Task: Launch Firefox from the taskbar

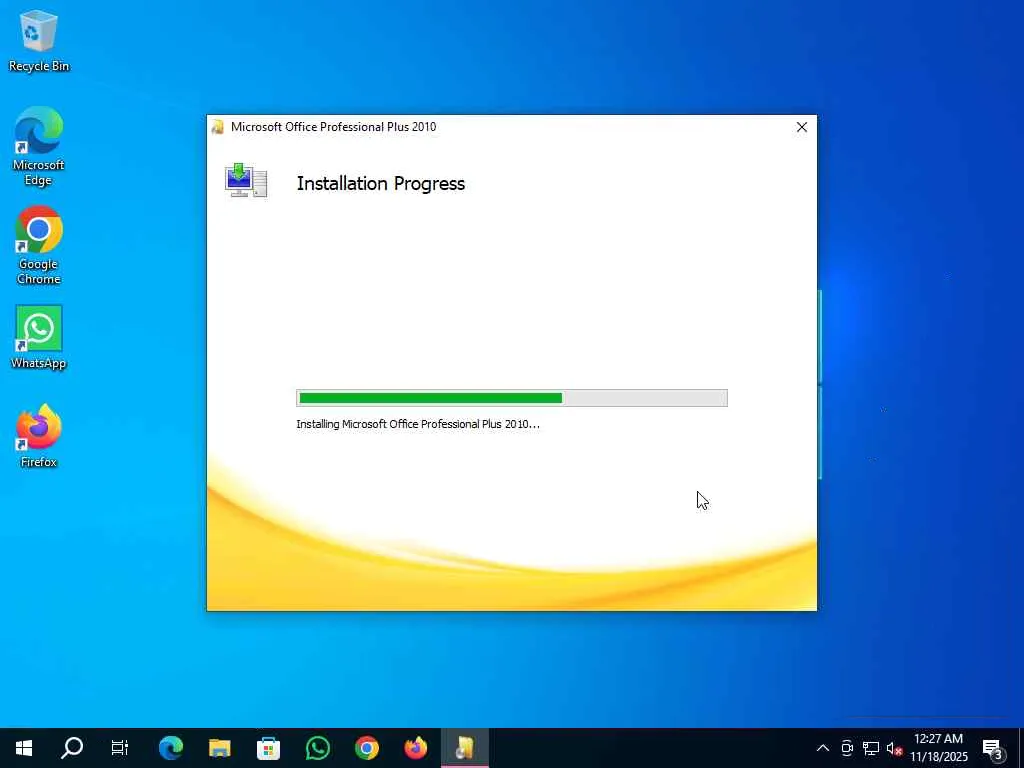Action: pyautogui.click(x=415, y=748)
